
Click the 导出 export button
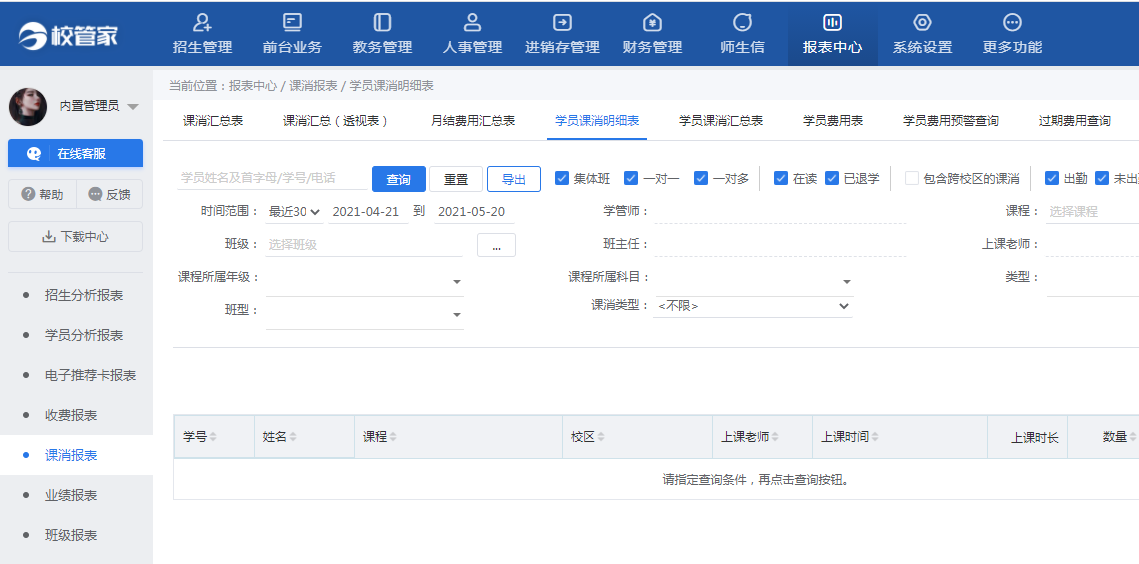514,179
